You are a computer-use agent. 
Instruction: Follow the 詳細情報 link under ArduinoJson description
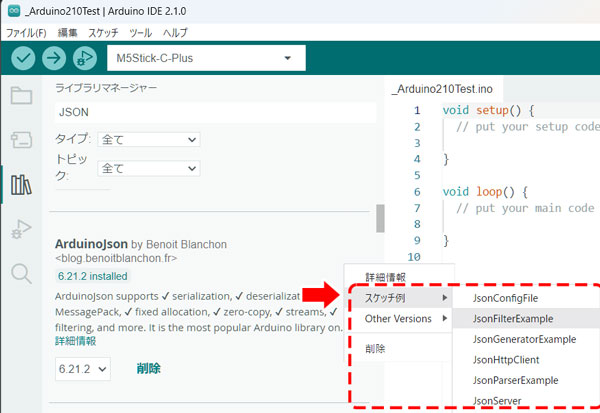75,341
